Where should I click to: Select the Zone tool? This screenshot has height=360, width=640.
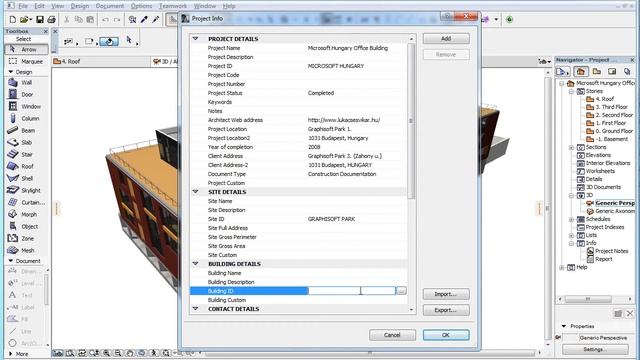(26, 238)
